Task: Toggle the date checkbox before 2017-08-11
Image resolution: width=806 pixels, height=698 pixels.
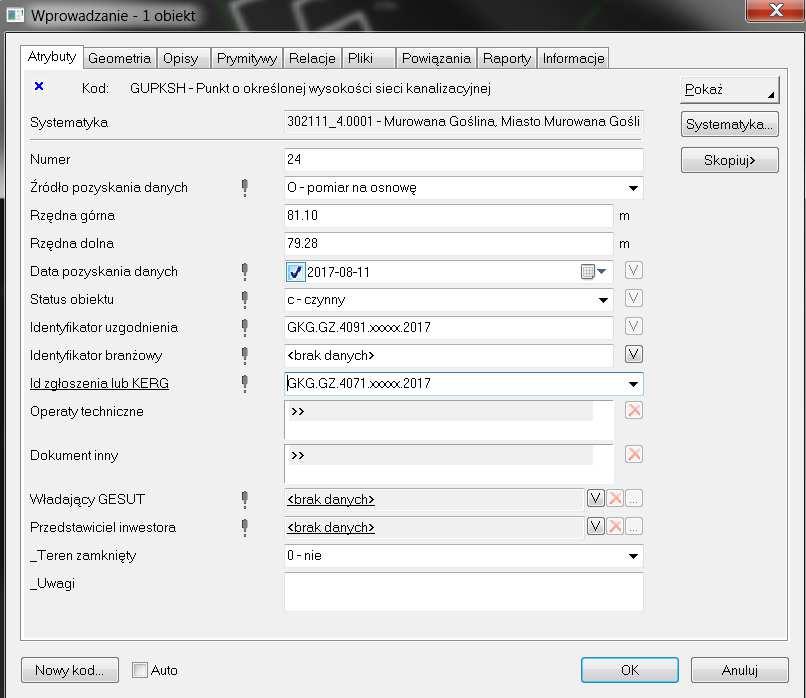Action: tap(295, 272)
